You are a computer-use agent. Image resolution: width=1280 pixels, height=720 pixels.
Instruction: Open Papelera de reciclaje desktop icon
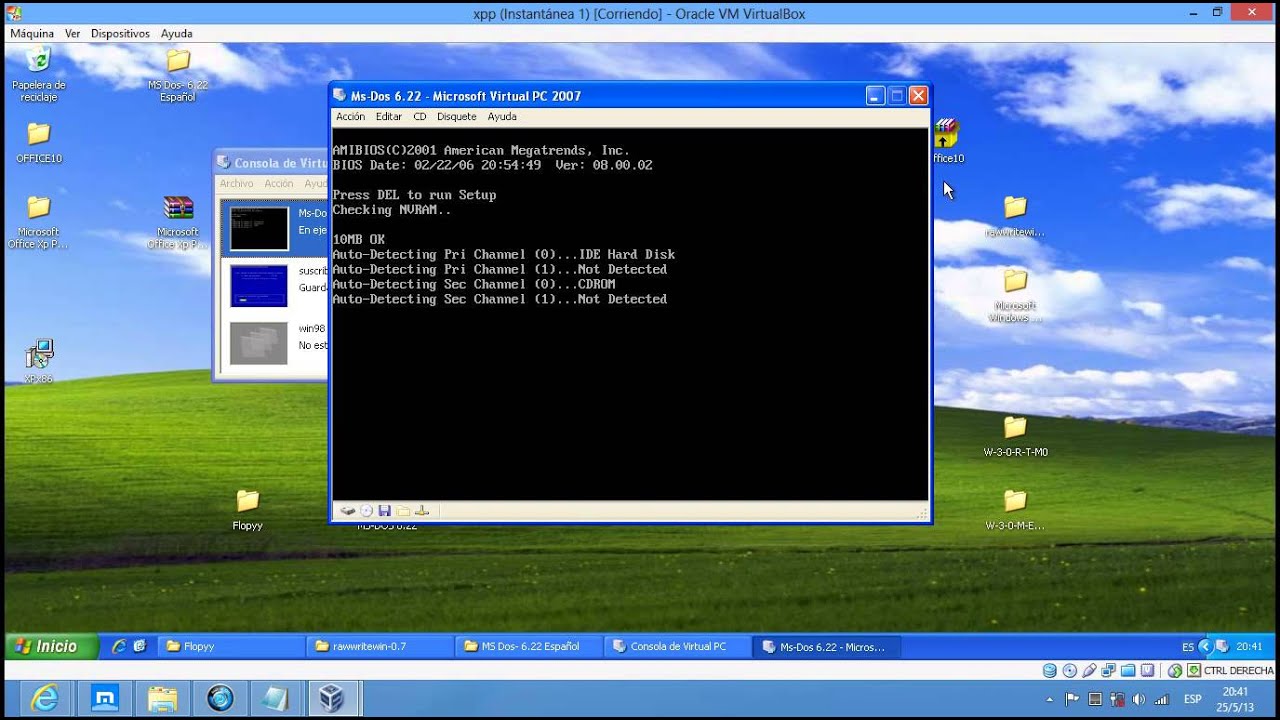click(x=38, y=73)
